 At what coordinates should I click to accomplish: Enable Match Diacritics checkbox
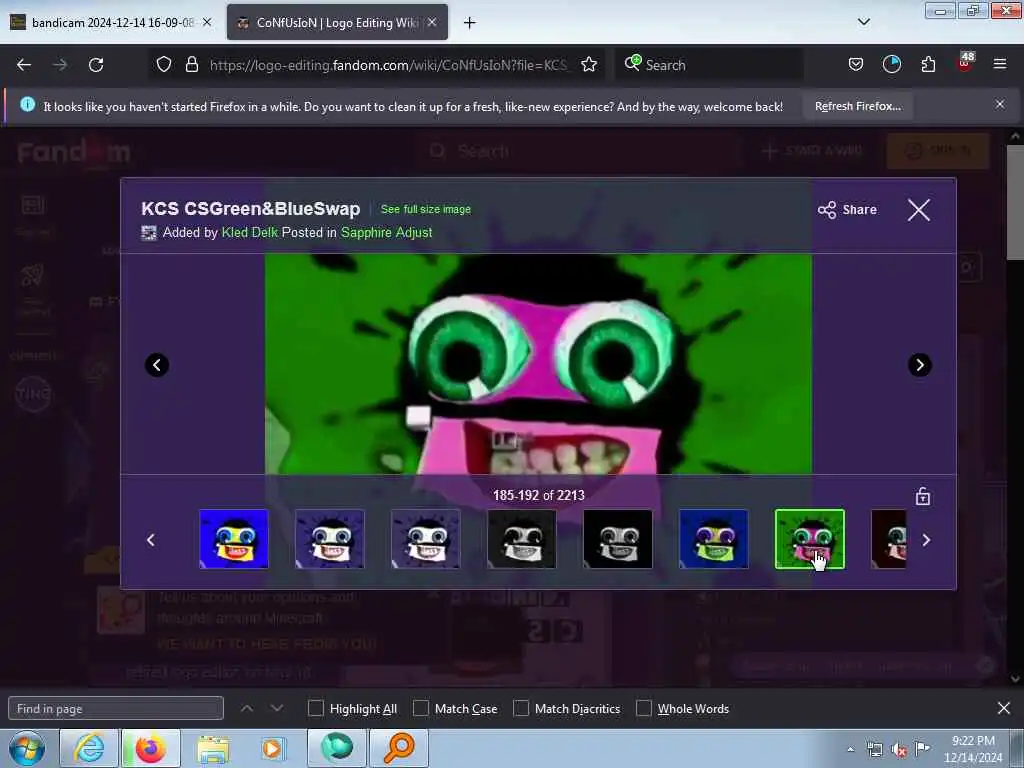click(x=521, y=708)
